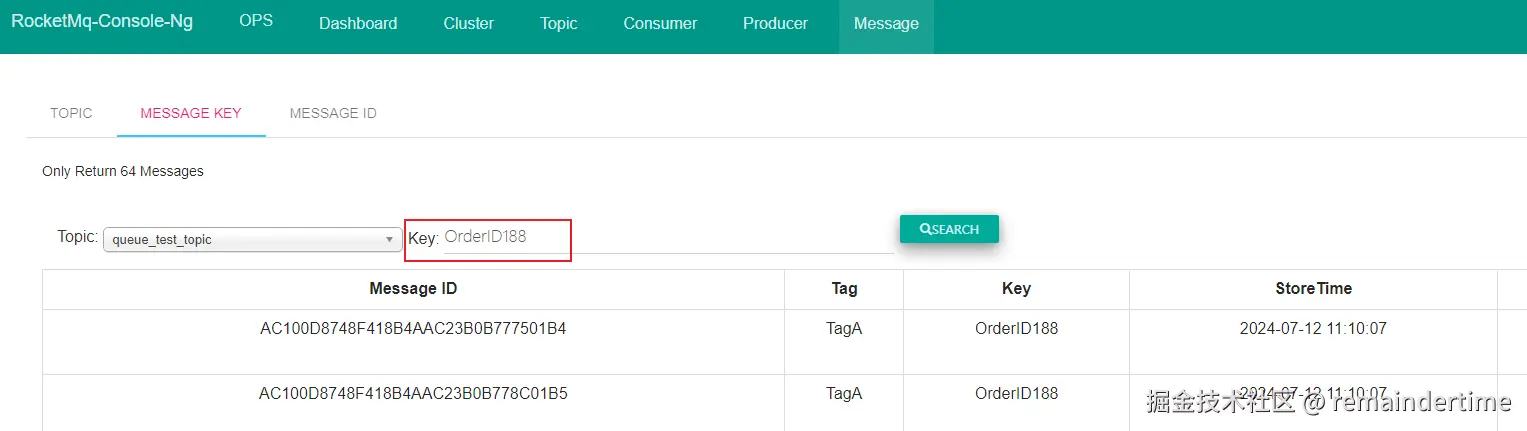Select message ID ending in 8C01B5
This screenshot has height=431, width=1527.
413,394
